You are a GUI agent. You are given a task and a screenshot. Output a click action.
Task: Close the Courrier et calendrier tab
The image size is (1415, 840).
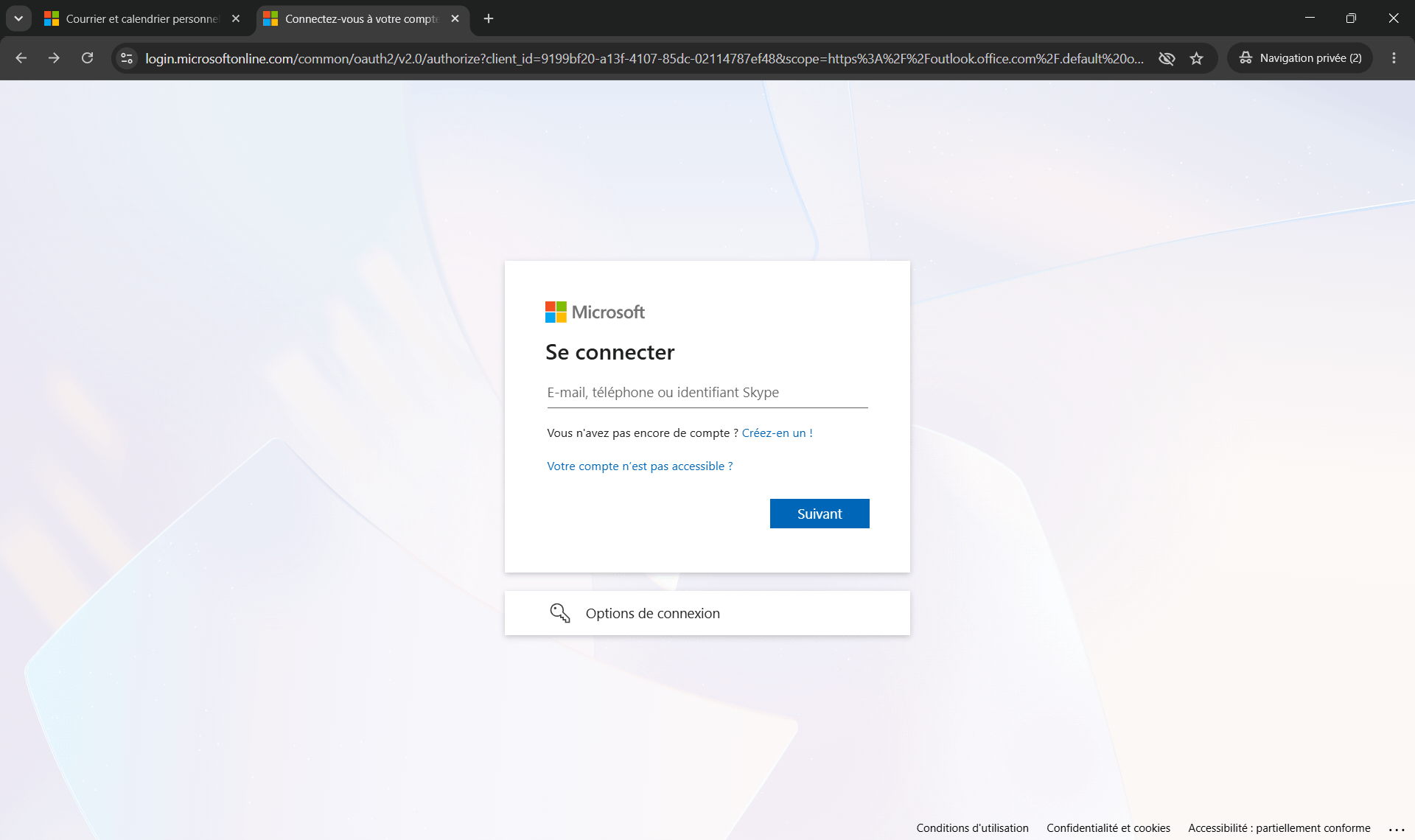(236, 18)
